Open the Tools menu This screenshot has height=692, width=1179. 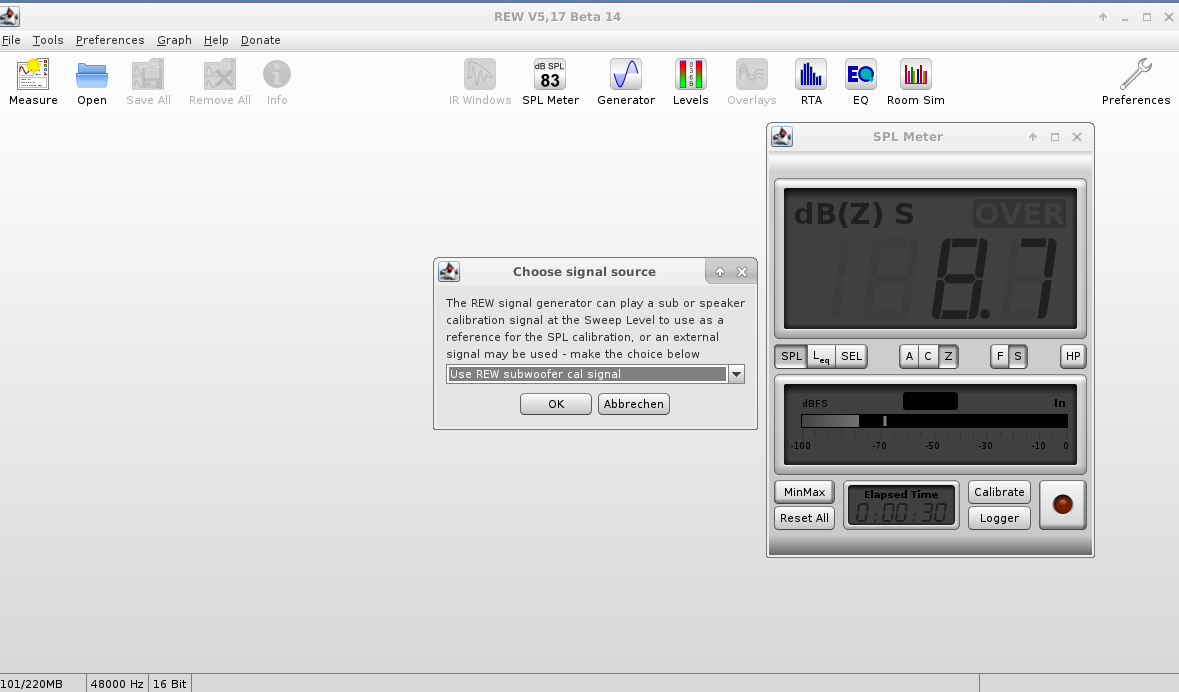pos(48,40)
